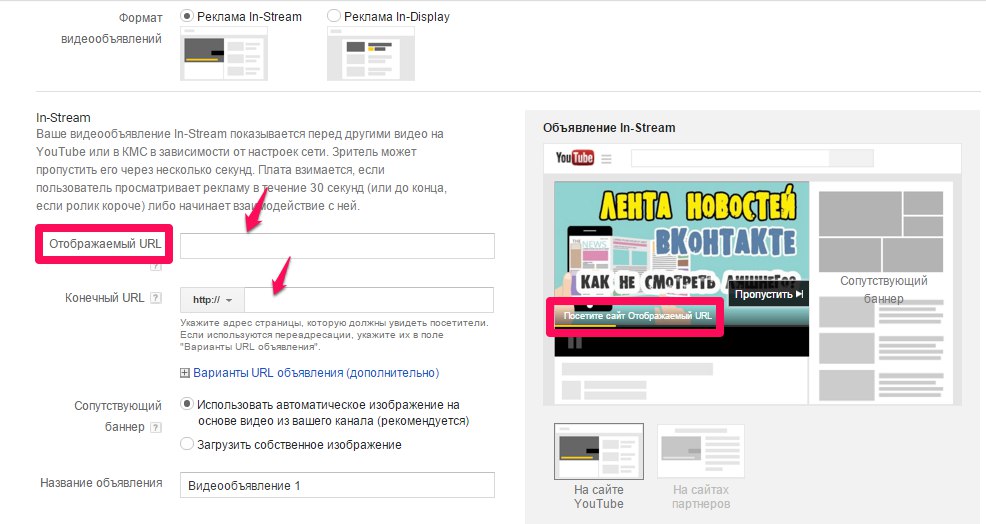Click the Конечный URL label text

pos(104,298)
